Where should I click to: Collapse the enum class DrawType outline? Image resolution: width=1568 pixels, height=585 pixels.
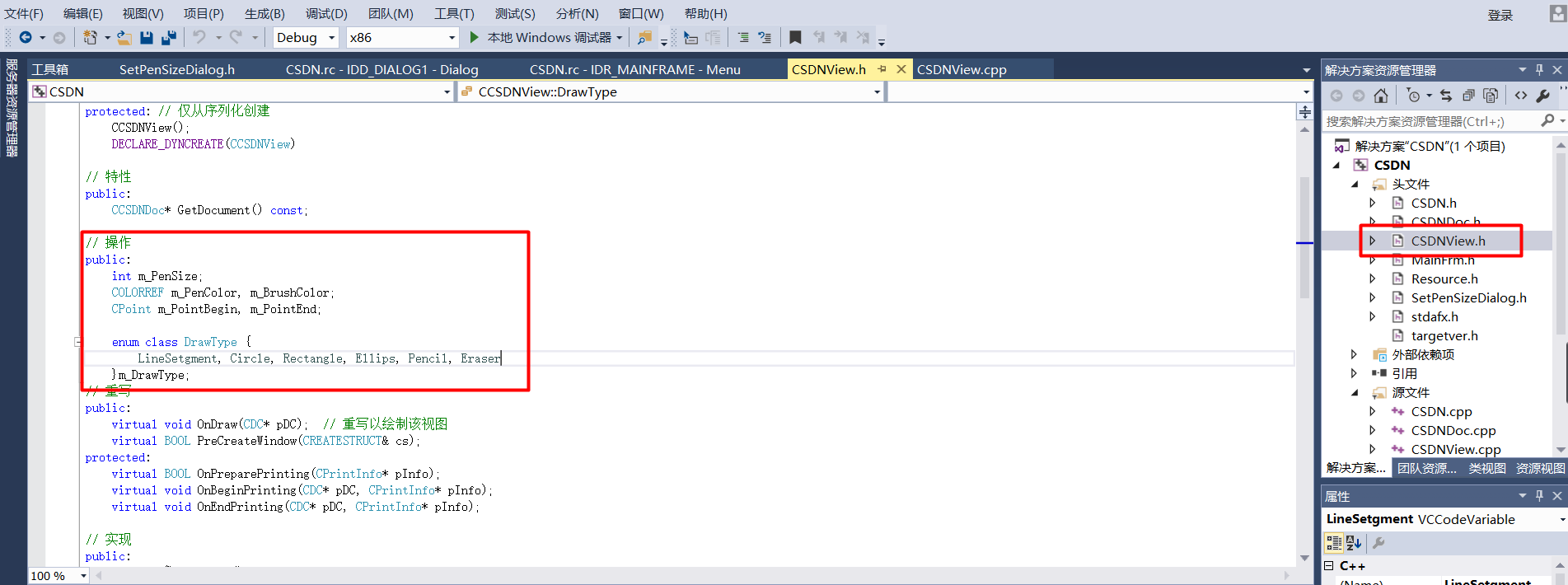(77, 342)
